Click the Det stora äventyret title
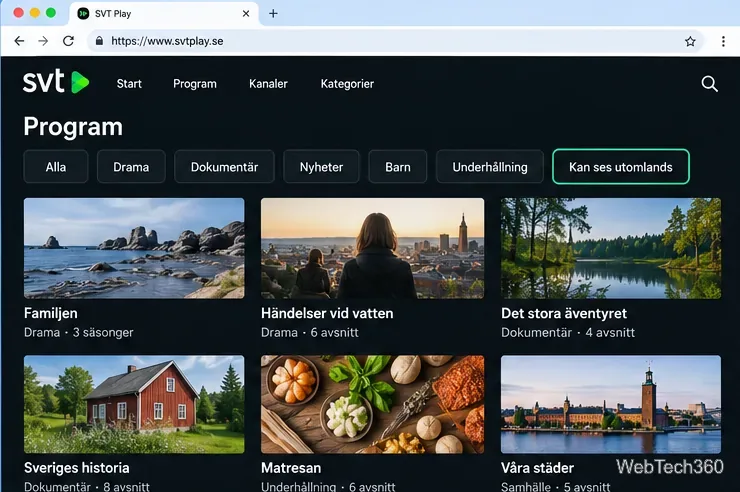740x492 pixels. (x=564, y=313)
